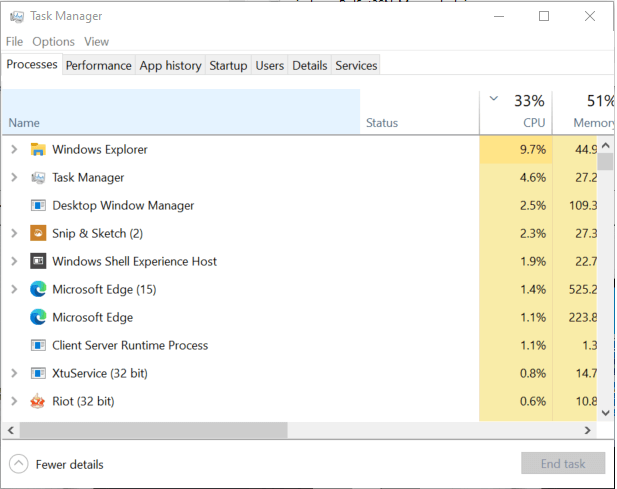Sort by the Status column header

pyautogui.click(x=419, y=112)
